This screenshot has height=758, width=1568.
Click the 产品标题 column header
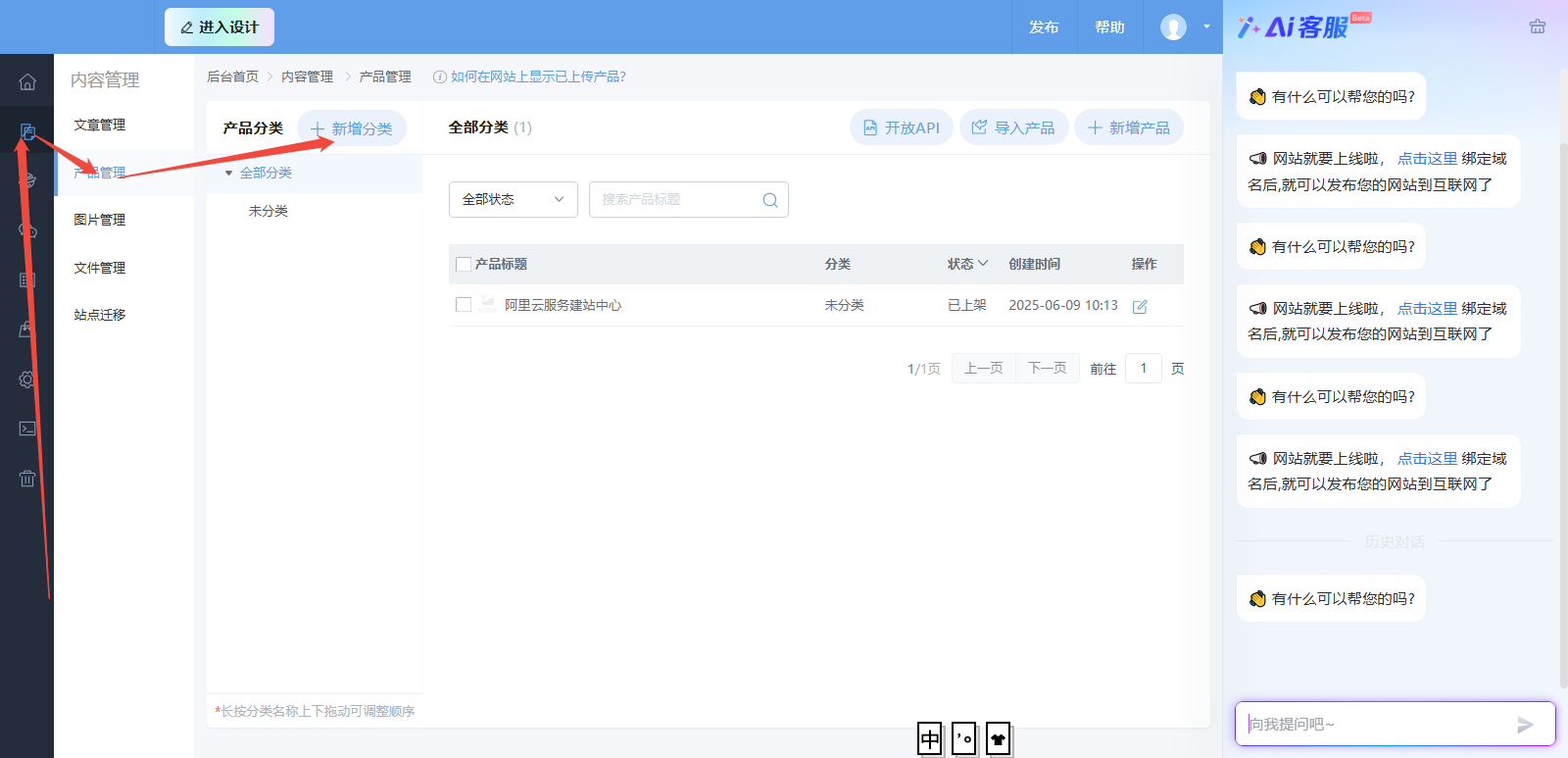click(x=502, y=264)
